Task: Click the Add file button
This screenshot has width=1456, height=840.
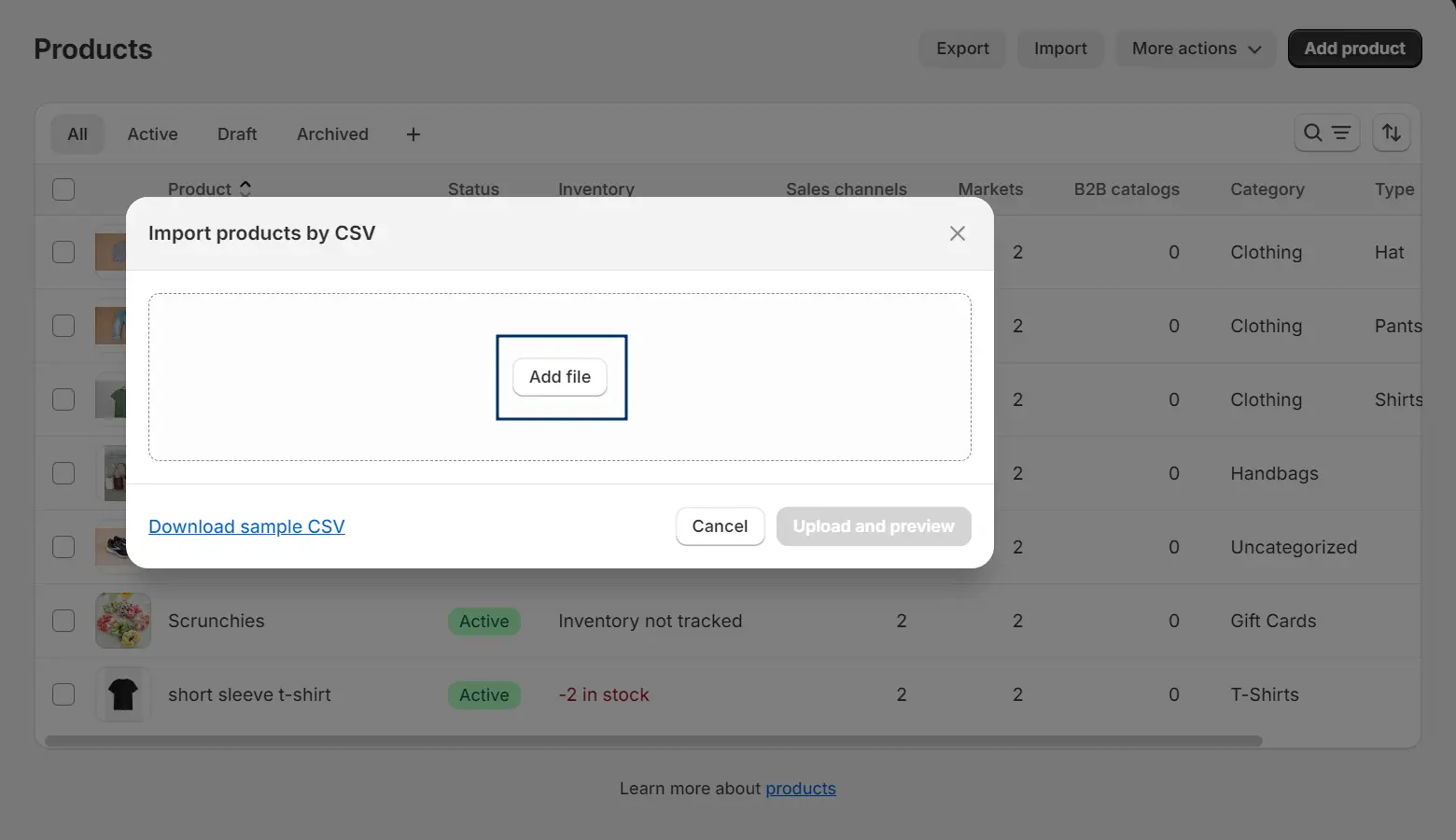Action: tap(560, 377)
